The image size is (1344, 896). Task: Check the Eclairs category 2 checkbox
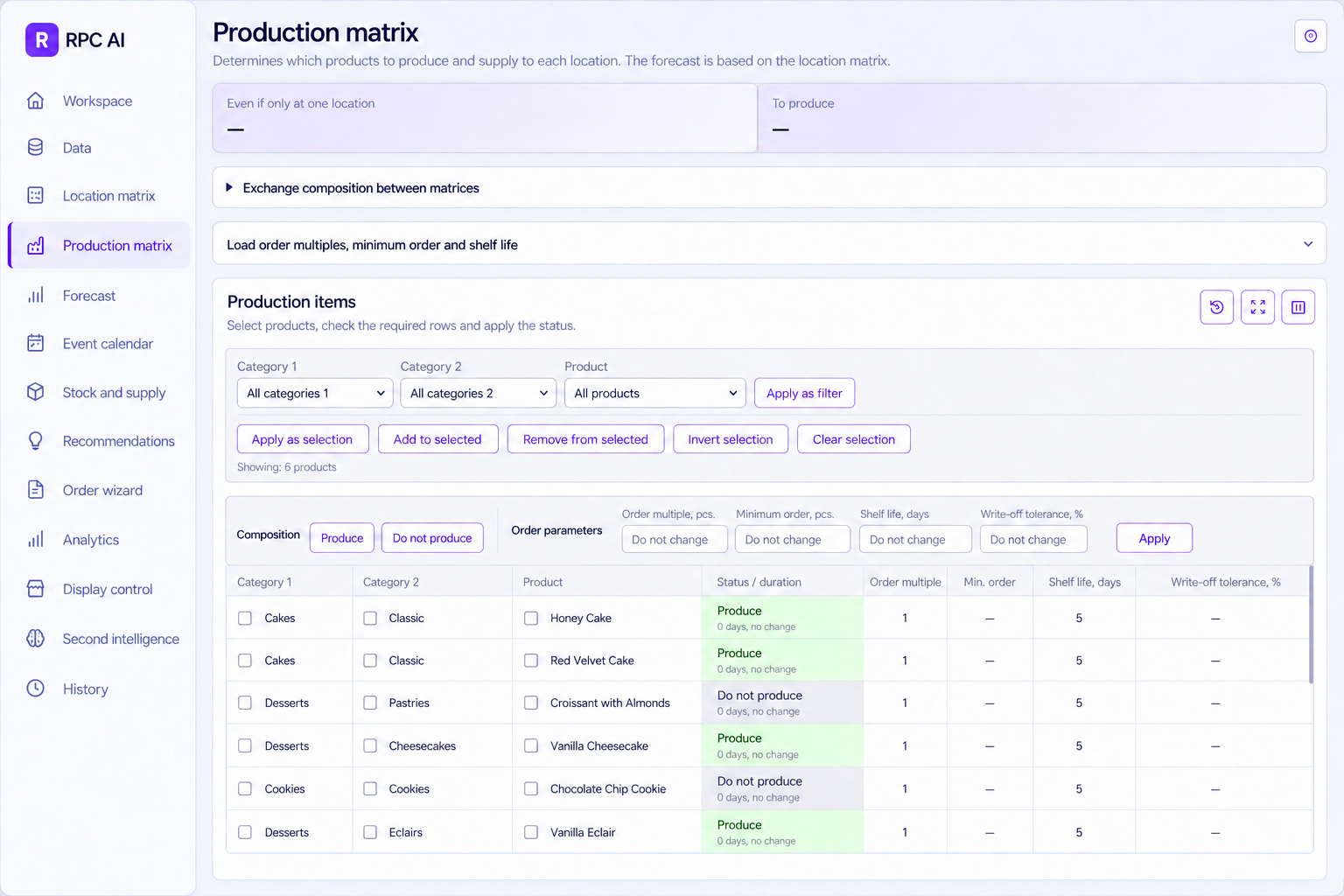(x=370, y=832)
